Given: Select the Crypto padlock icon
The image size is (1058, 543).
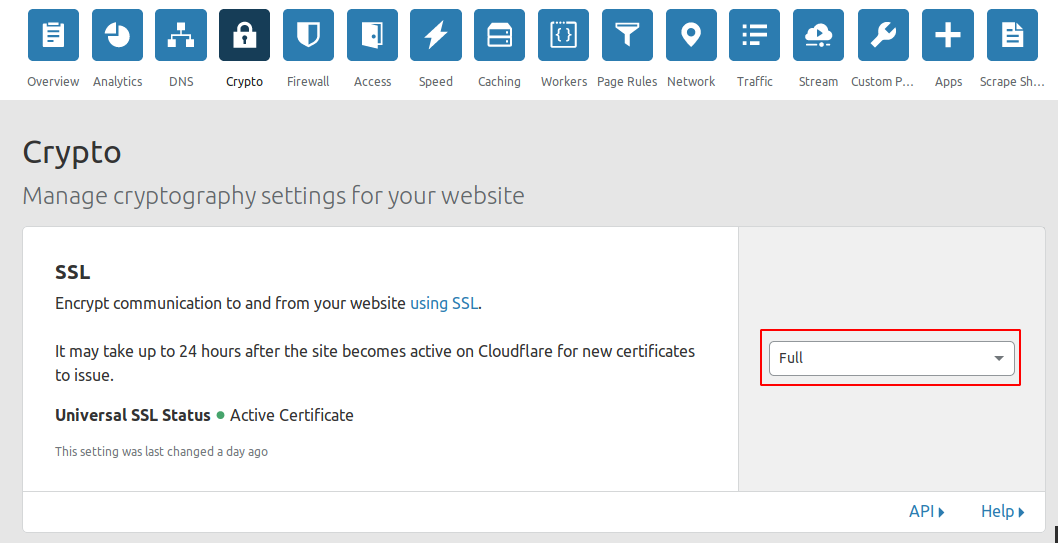Looking at the screenshot, I should point(245,36).
